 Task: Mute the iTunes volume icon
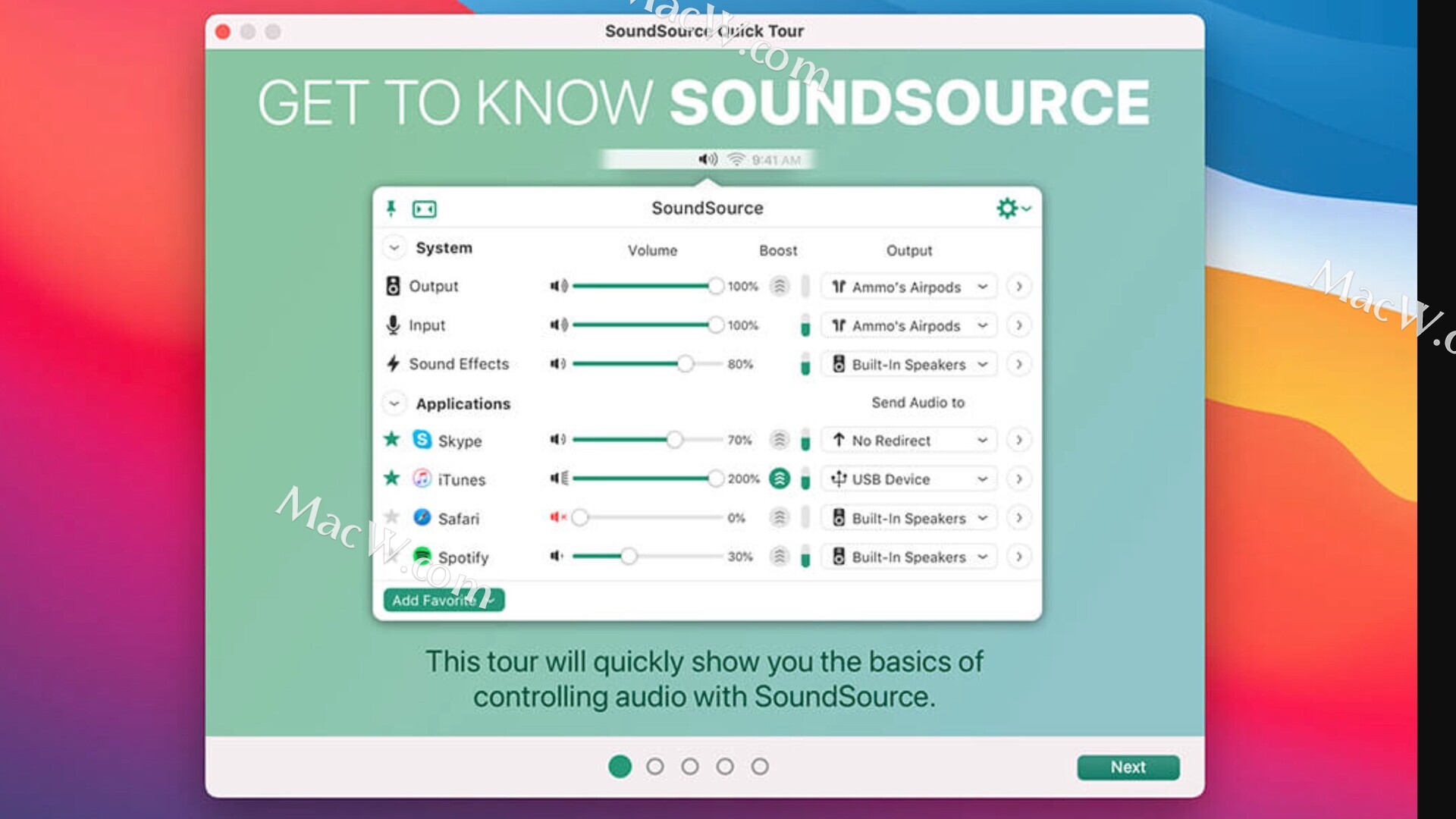[559, 479]
